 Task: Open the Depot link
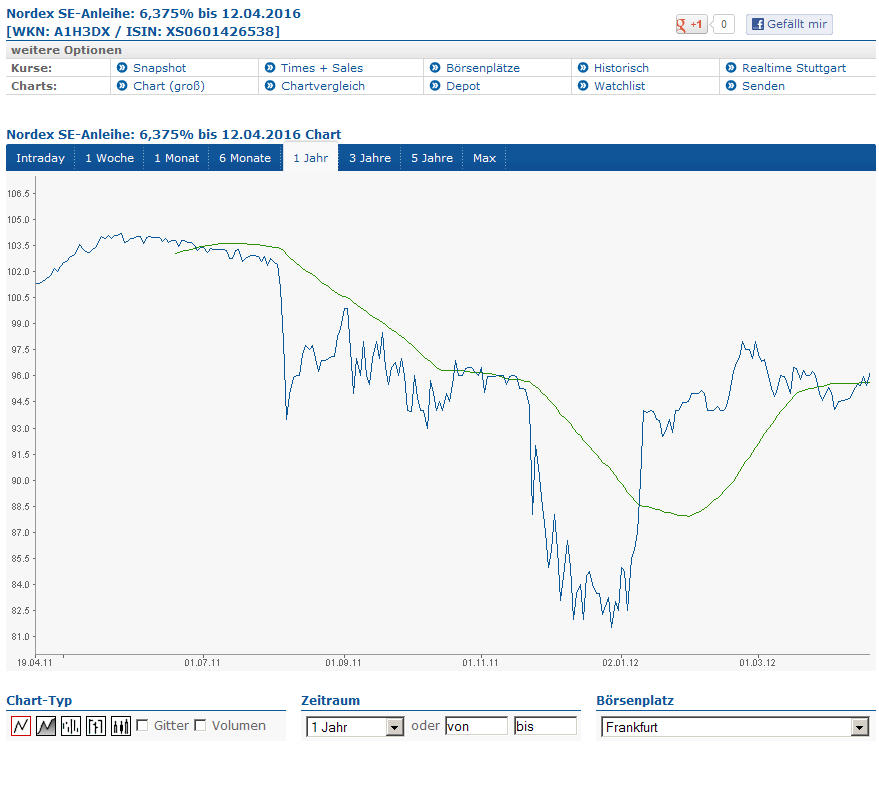pyautogui.click(x=463, y=86)
